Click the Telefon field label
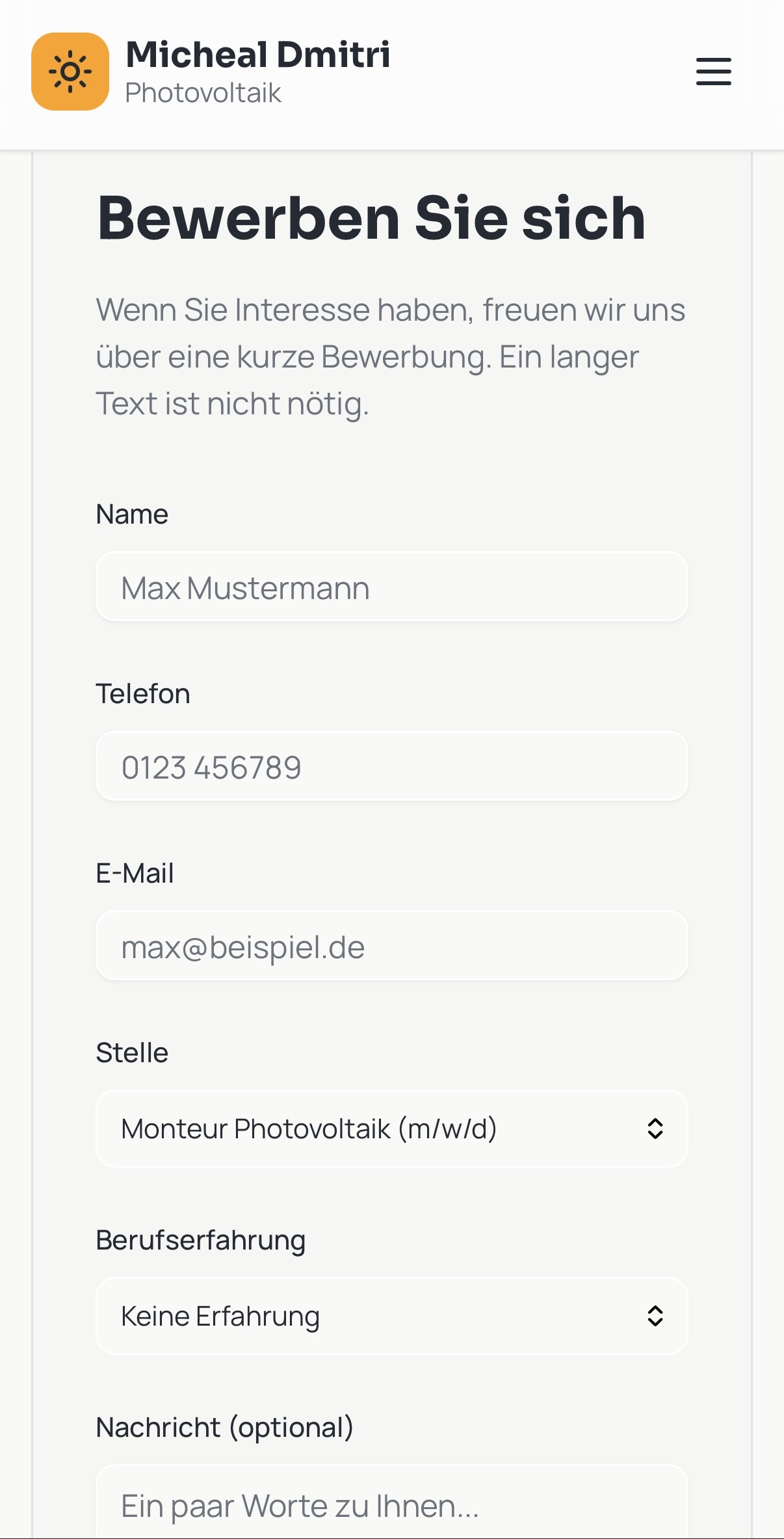The height and width of the screenshot is (1539, 784). [143, 694]
